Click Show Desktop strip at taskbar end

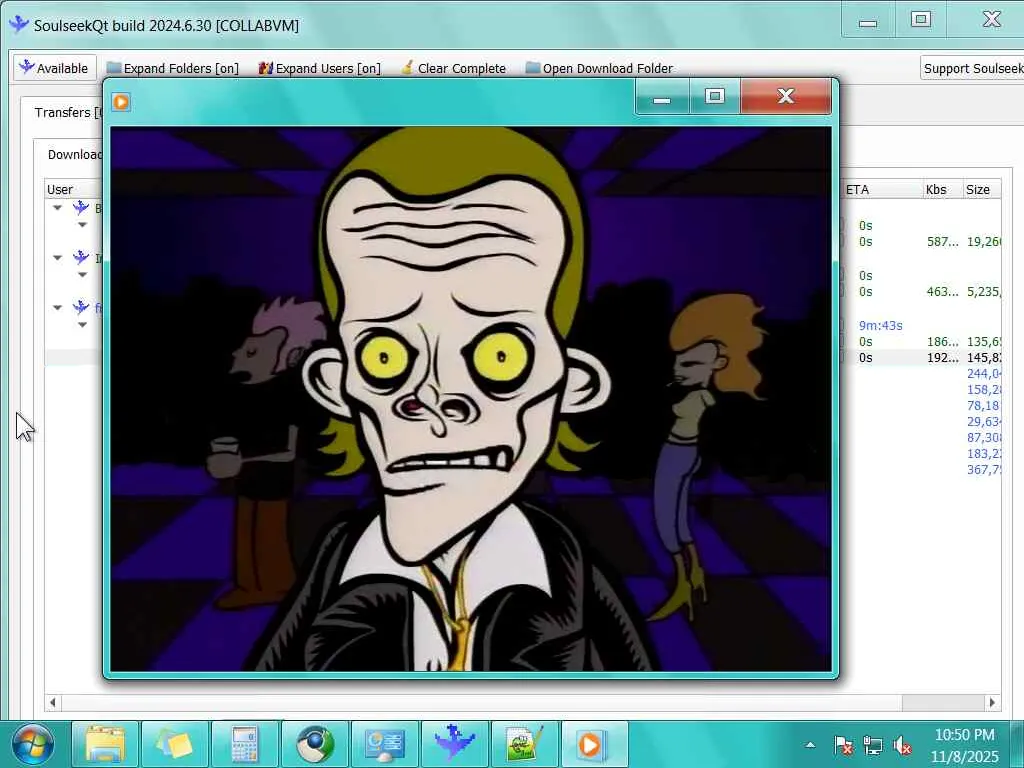(x=1017, y=745)
